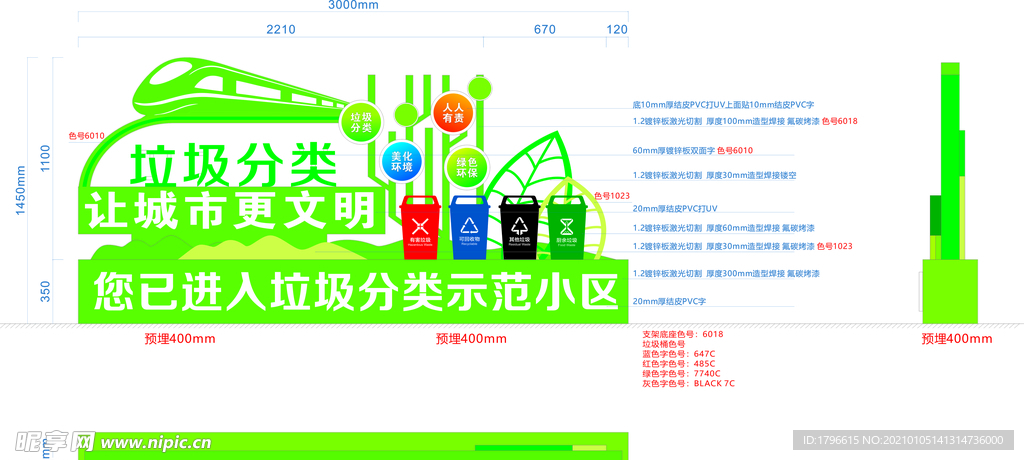Click the blank green circle above 人人有责 badge
Image resolution: width=1024 pixels, height=460 pixels.
[480, 86]
